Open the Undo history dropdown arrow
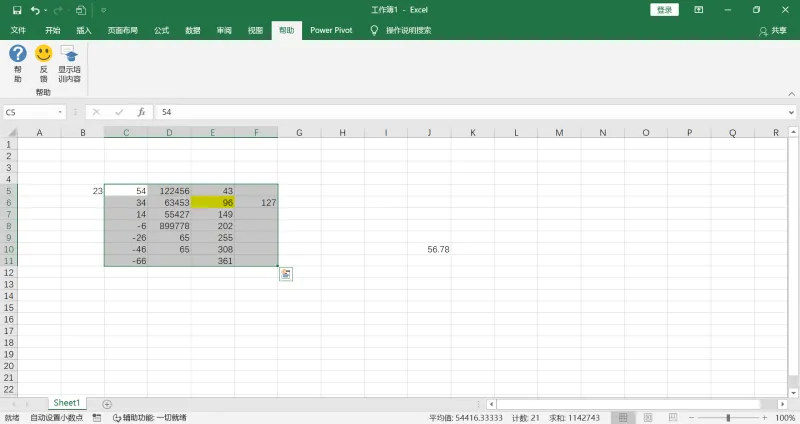Screen dimensions: 800x424 [x=45, y=10]
